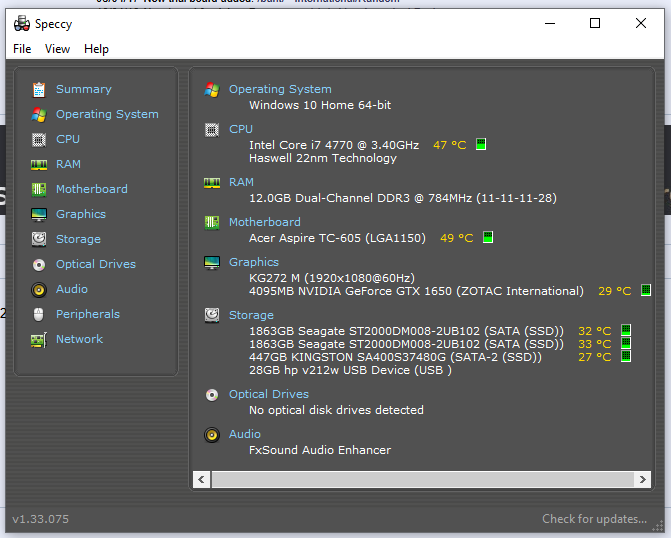The height and width of the screenshot is (538, 671).
Task: Click the hp v212w USB Device entry
Action: point(350,370)
